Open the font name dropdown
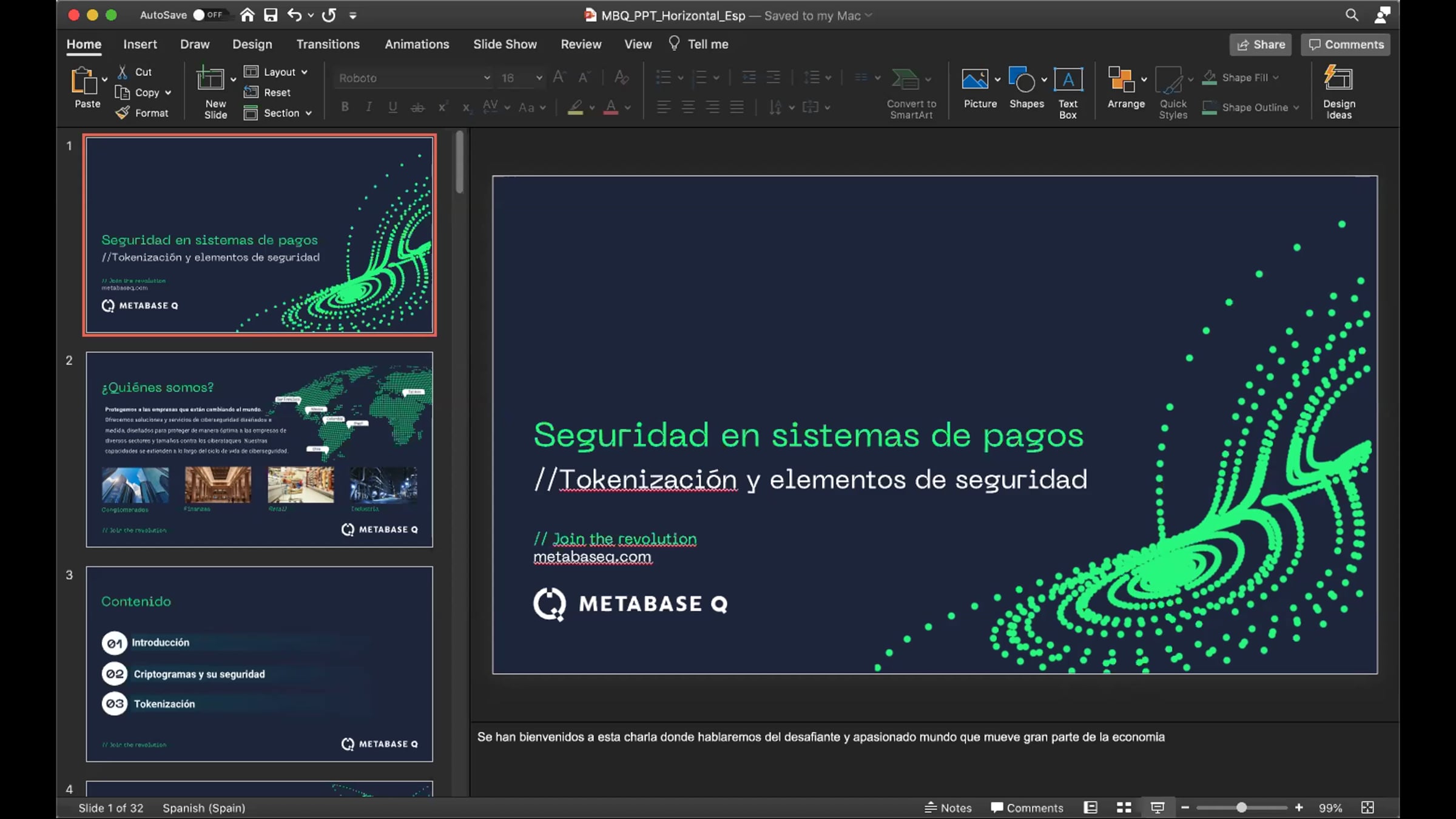The height and width of the screenshot is (819, 1456). 487,78
